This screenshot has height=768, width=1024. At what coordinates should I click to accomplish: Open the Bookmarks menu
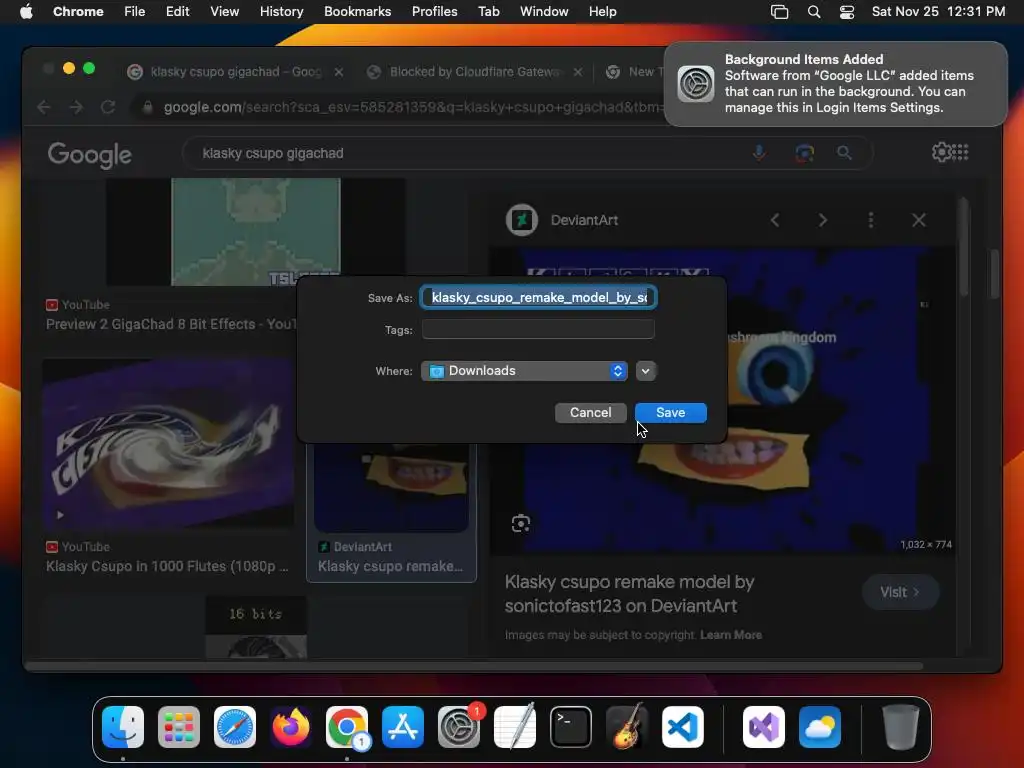click(x=357, y=11)
